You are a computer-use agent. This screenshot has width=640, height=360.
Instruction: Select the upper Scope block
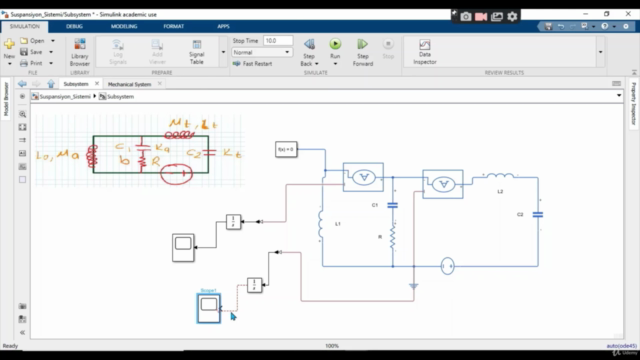click(x=183, y=247)
